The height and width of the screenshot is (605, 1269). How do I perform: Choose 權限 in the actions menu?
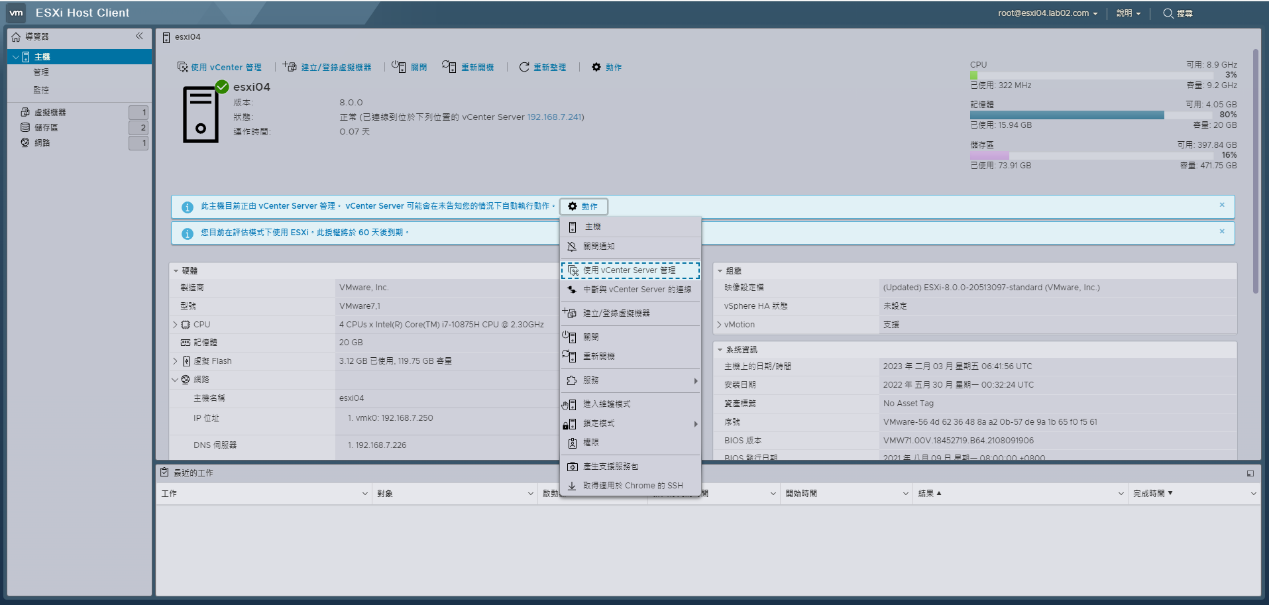pos(630,442)
